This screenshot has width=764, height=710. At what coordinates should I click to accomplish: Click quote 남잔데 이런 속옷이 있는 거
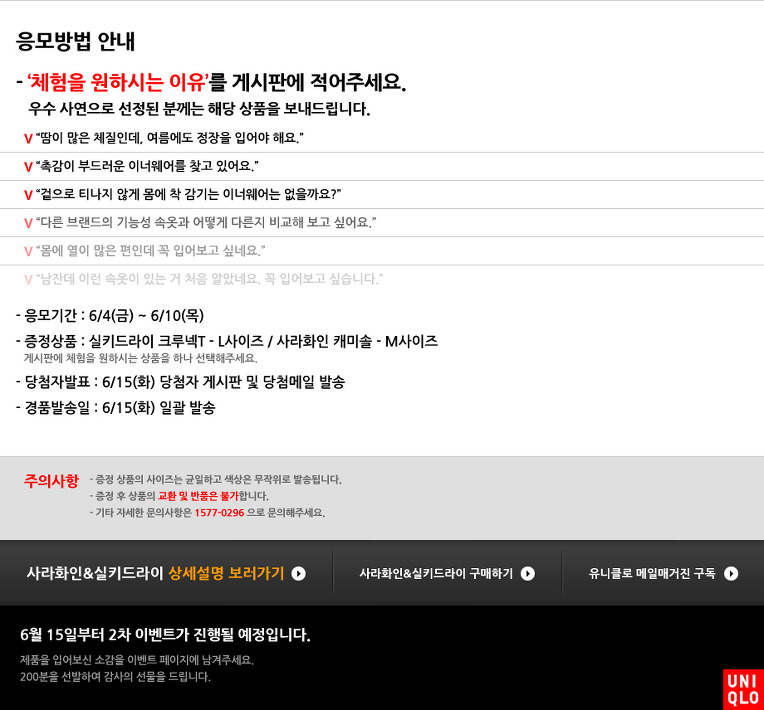tap(209, 279)
